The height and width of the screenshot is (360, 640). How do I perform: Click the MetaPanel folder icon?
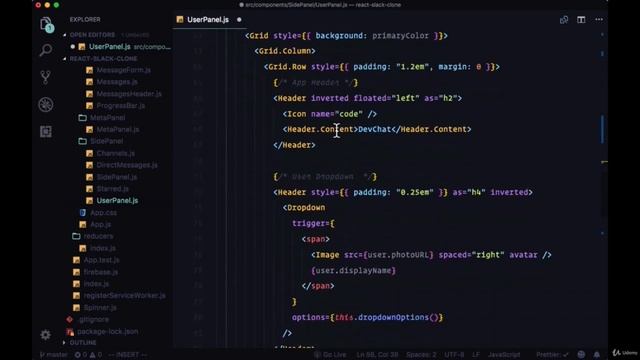coord(82,118)
